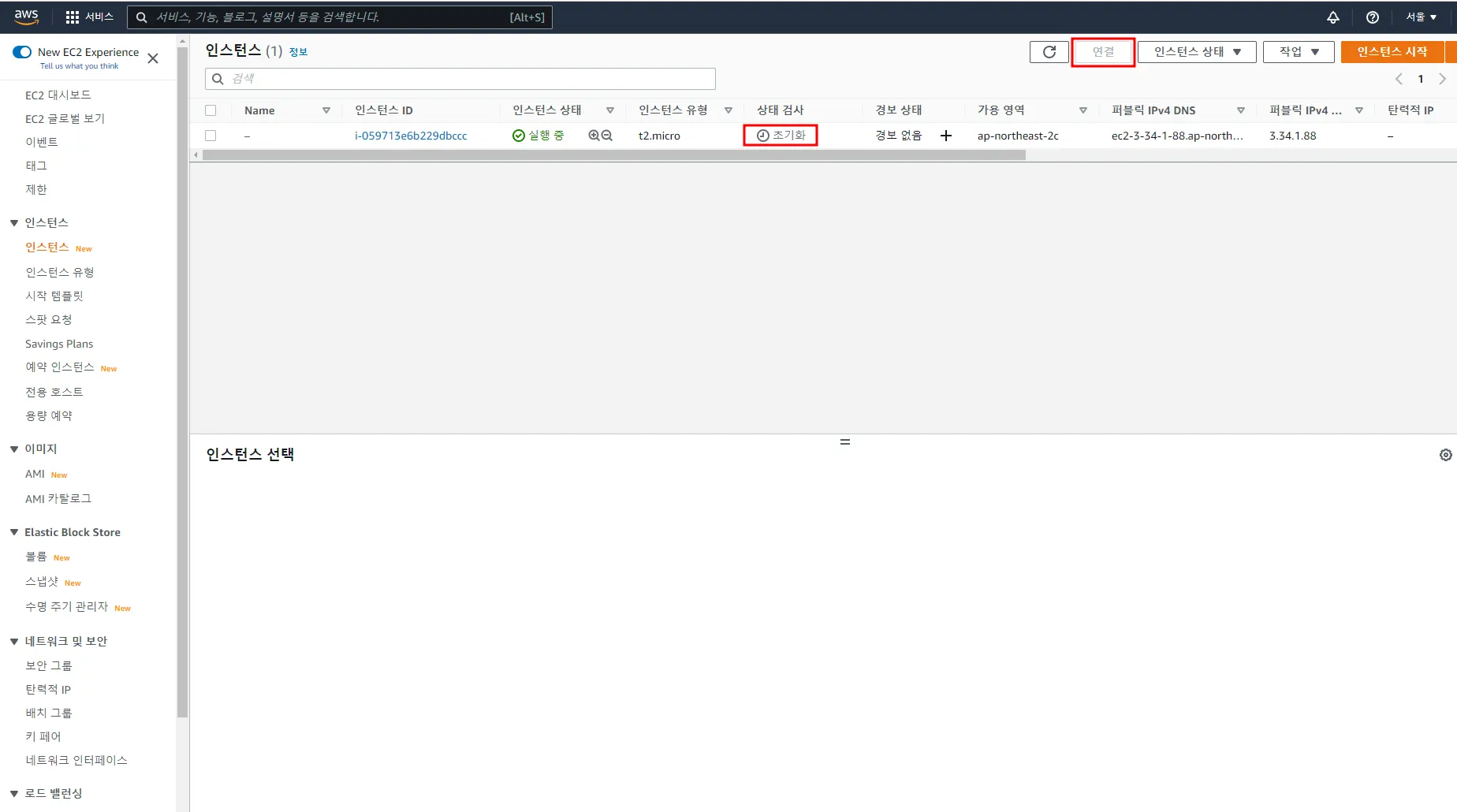
Task: Open the AWS console home logo
Action: coord(26,17)
